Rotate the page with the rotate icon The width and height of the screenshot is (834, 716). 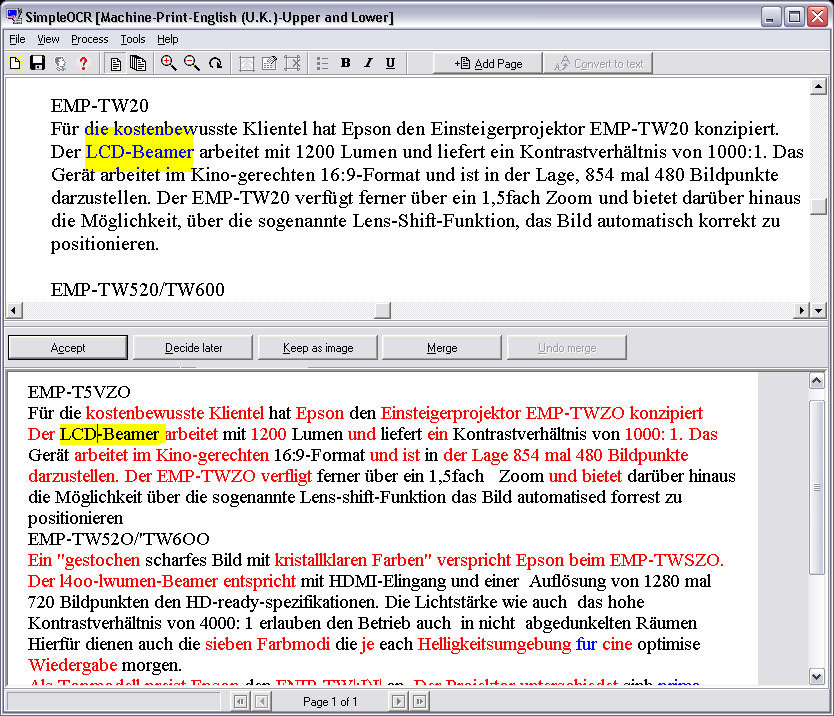(x=215, y=64)
